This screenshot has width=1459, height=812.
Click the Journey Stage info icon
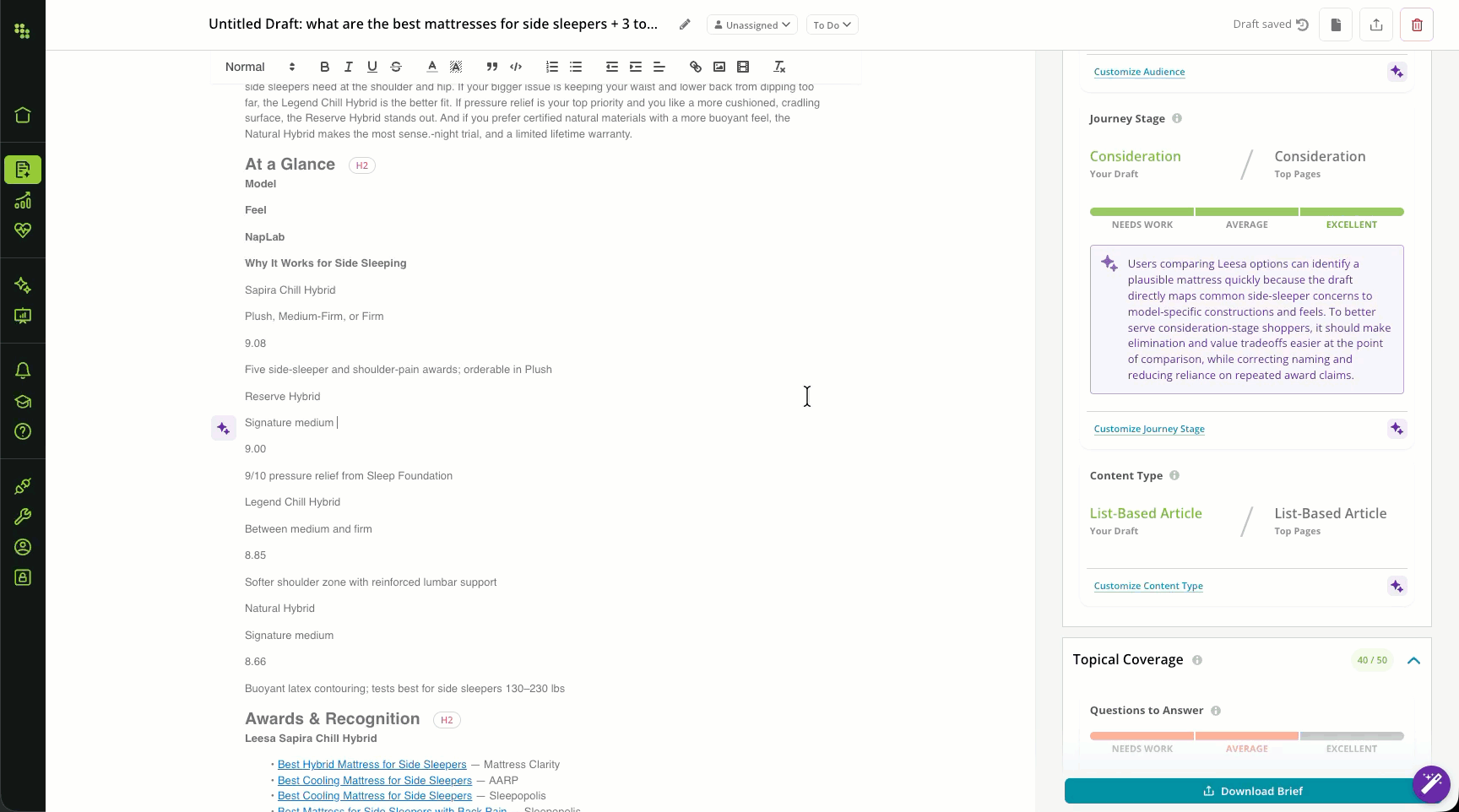click(x=1177, y=118)
